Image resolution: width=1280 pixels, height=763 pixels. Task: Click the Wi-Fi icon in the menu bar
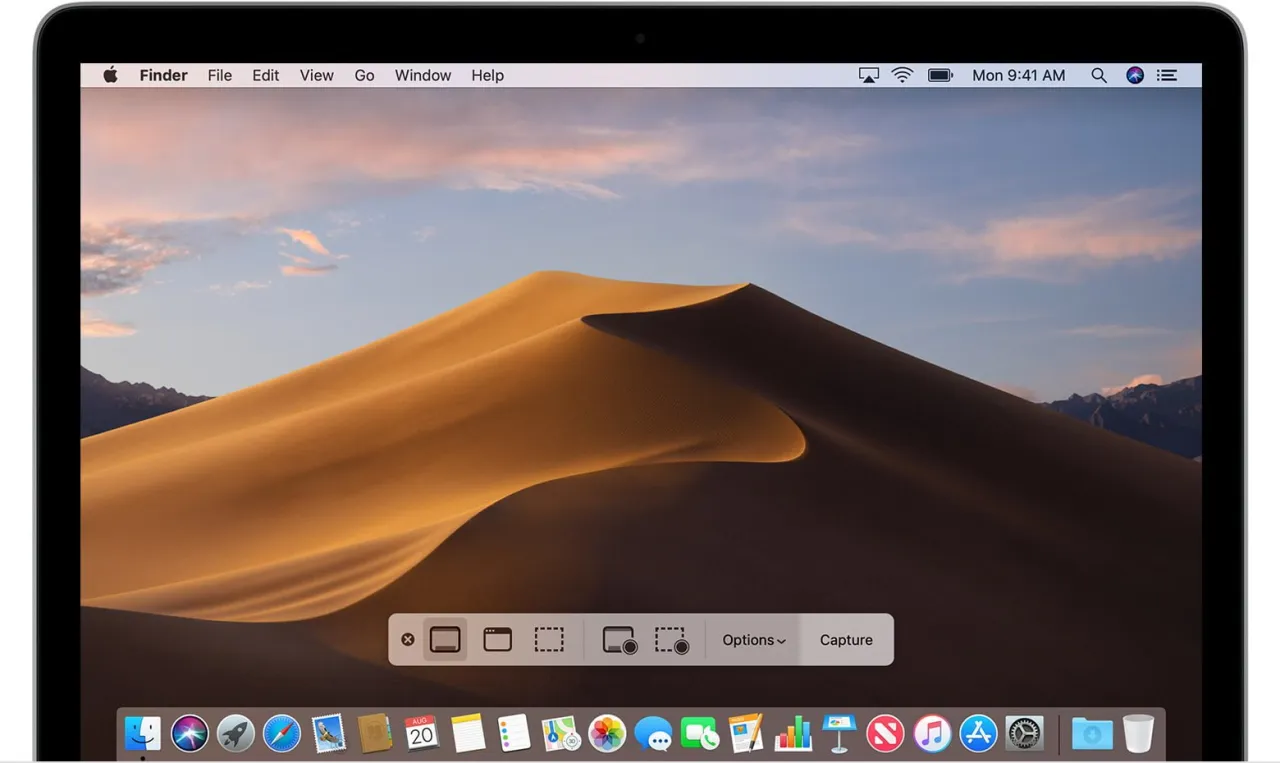(902, 74)
